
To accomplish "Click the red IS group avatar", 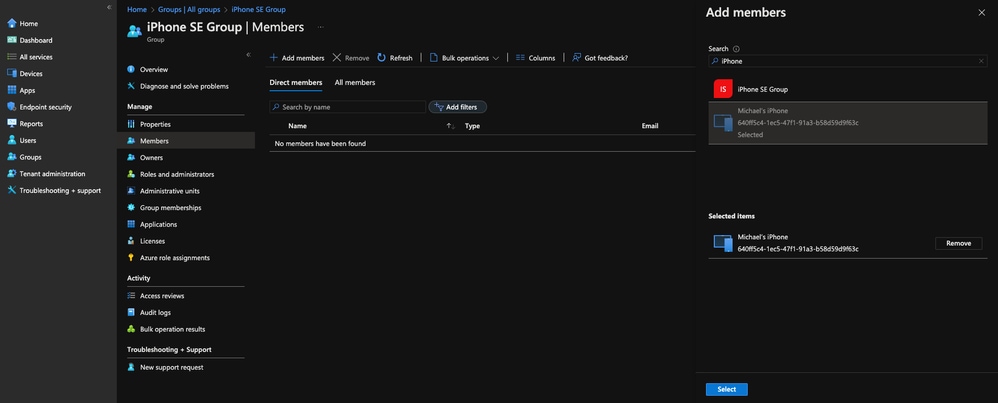I will coord(722,90).
